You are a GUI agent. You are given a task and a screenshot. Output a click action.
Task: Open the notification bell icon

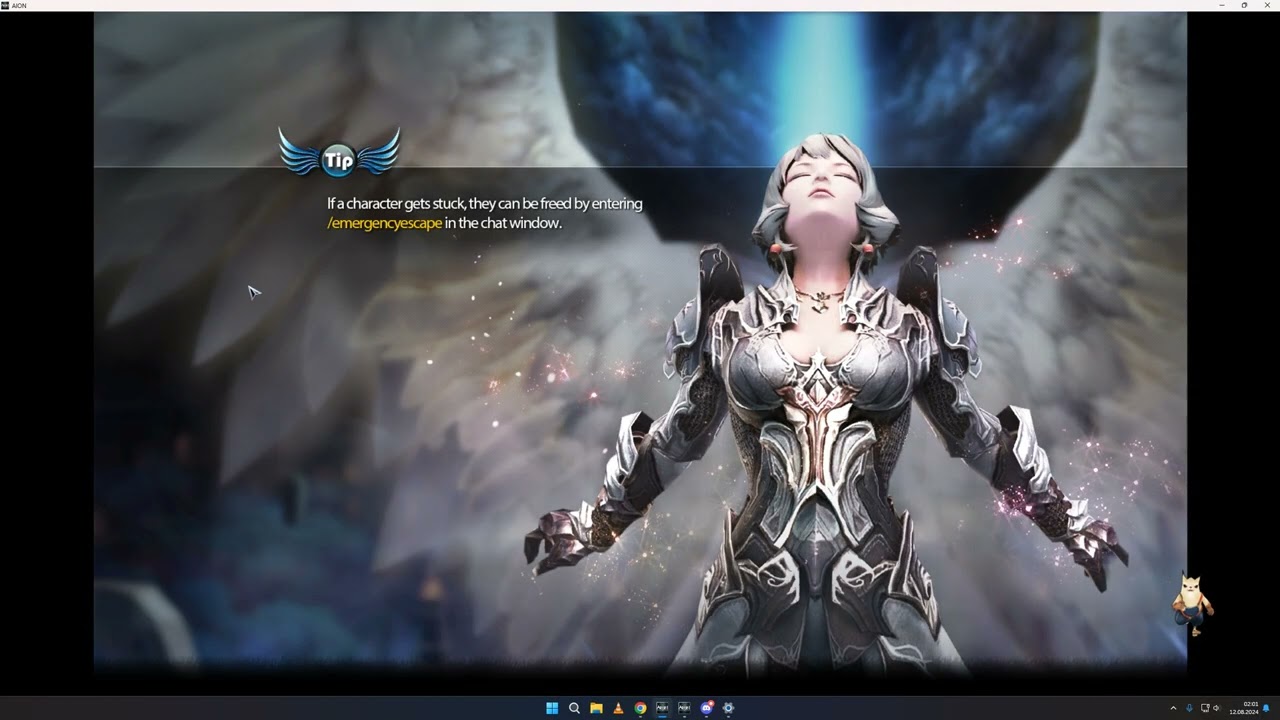coord(1266,708)
